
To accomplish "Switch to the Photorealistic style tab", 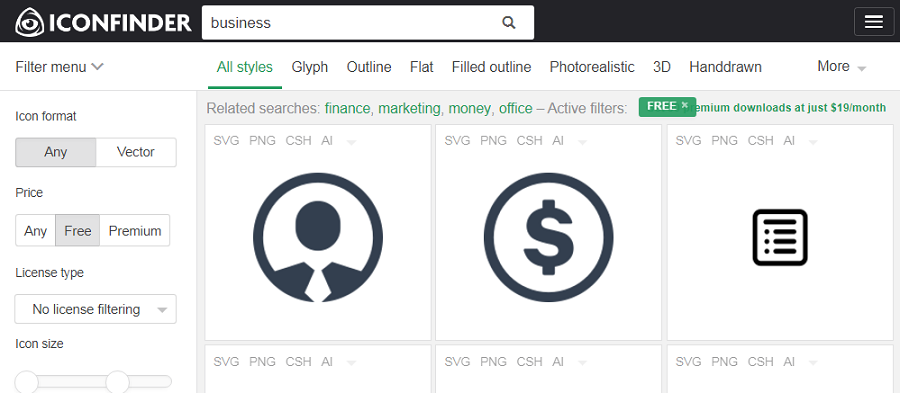I will (592, 67).
